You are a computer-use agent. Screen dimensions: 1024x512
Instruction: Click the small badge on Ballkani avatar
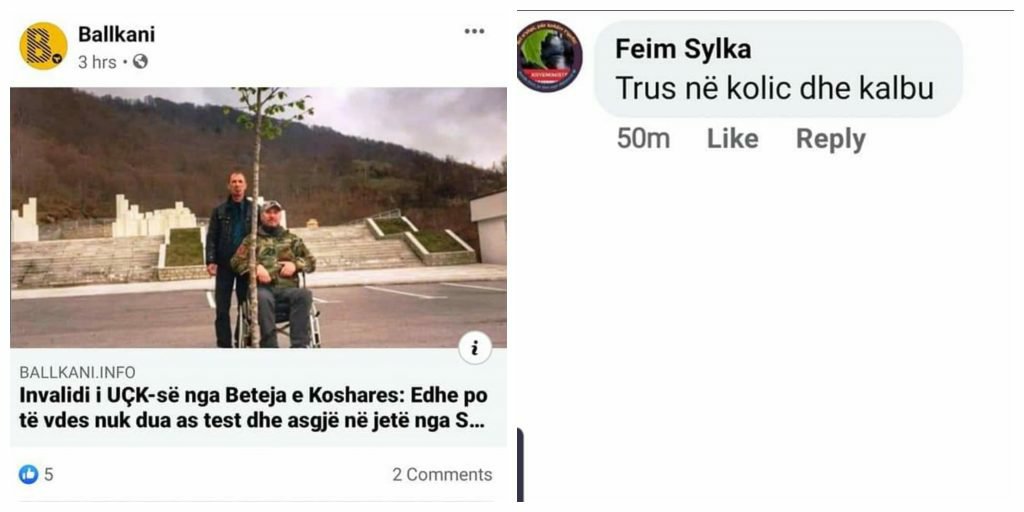(58, 61)
